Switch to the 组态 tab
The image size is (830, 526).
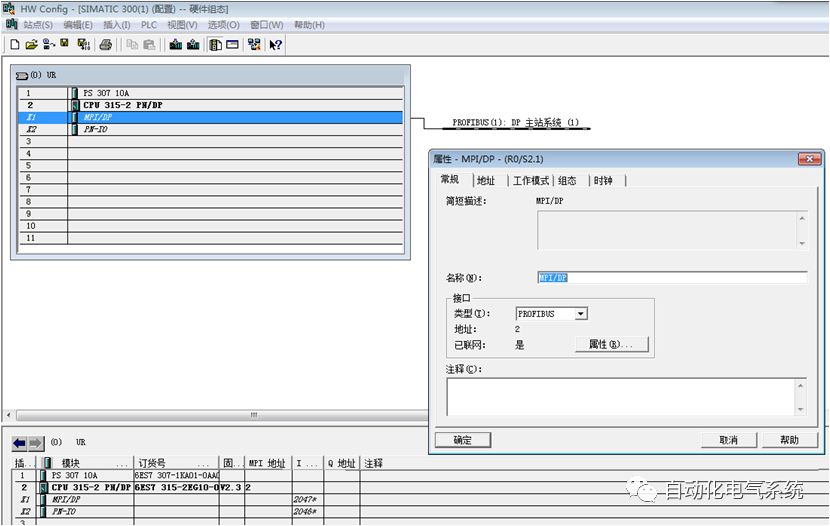[567, 180]
